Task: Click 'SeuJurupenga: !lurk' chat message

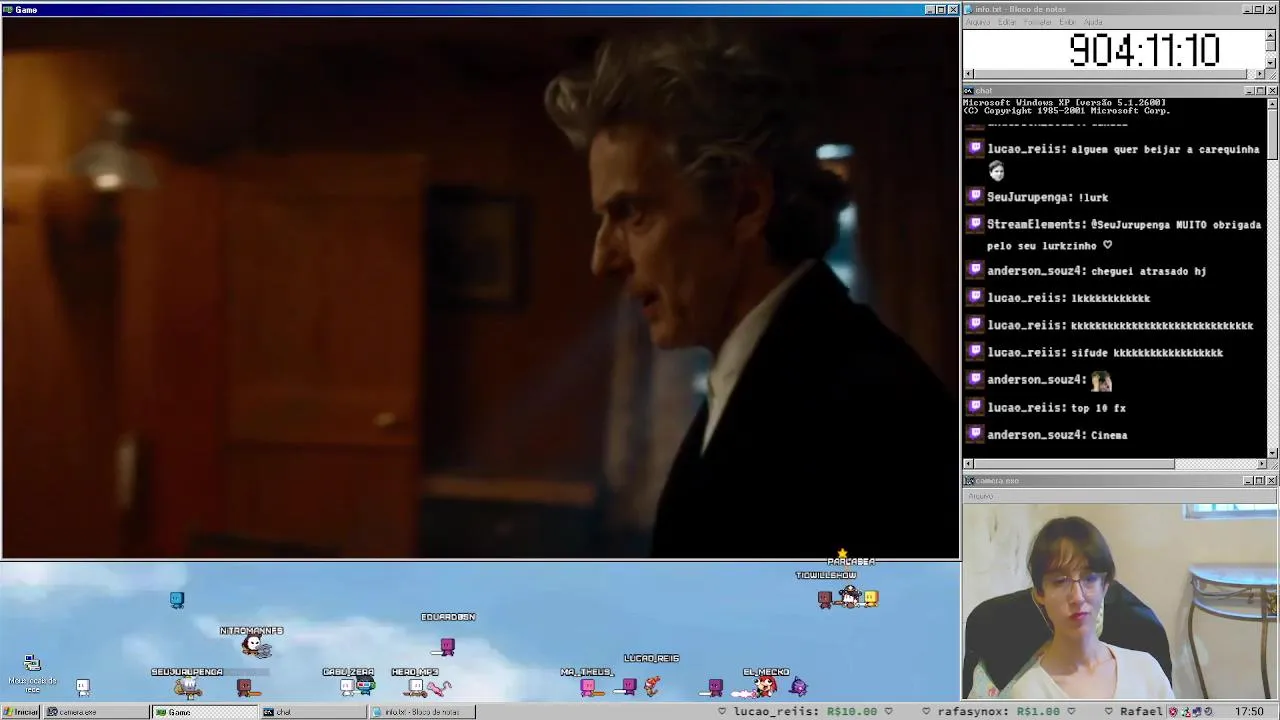Action: coord(1047,197)
